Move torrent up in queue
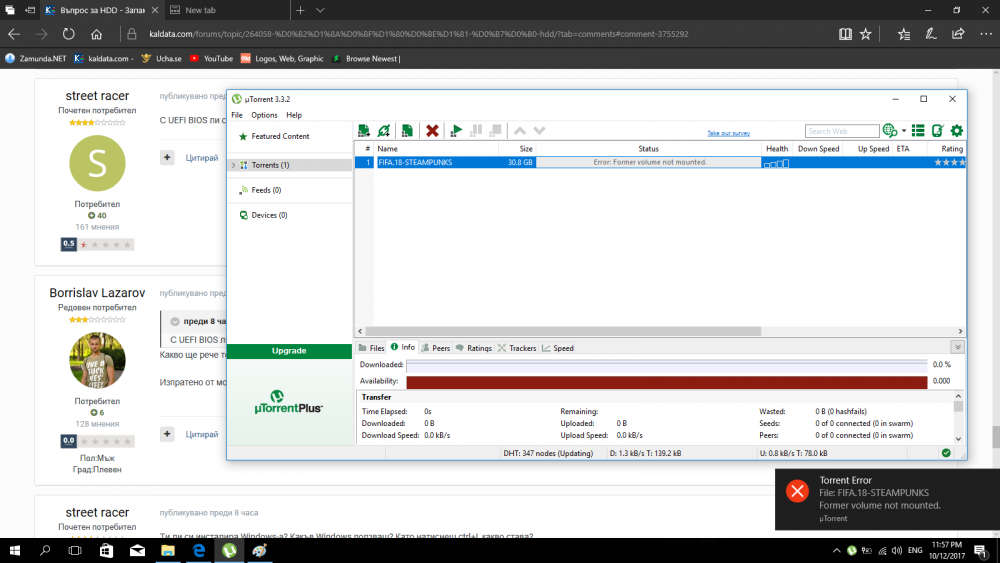This screenshot has height=563, width=1000. (x=520, y=131)
